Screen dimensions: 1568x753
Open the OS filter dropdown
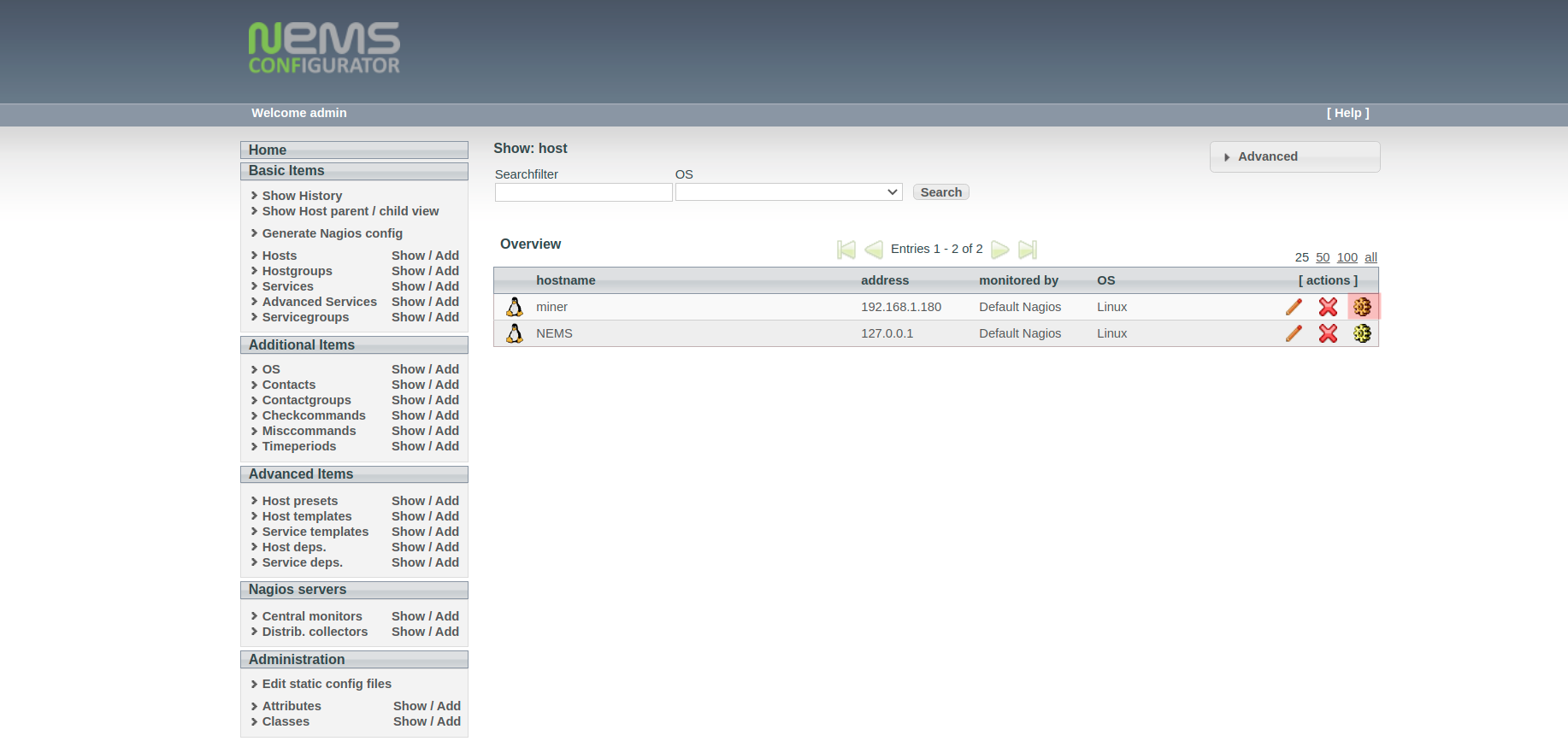(x=788, y=192)
